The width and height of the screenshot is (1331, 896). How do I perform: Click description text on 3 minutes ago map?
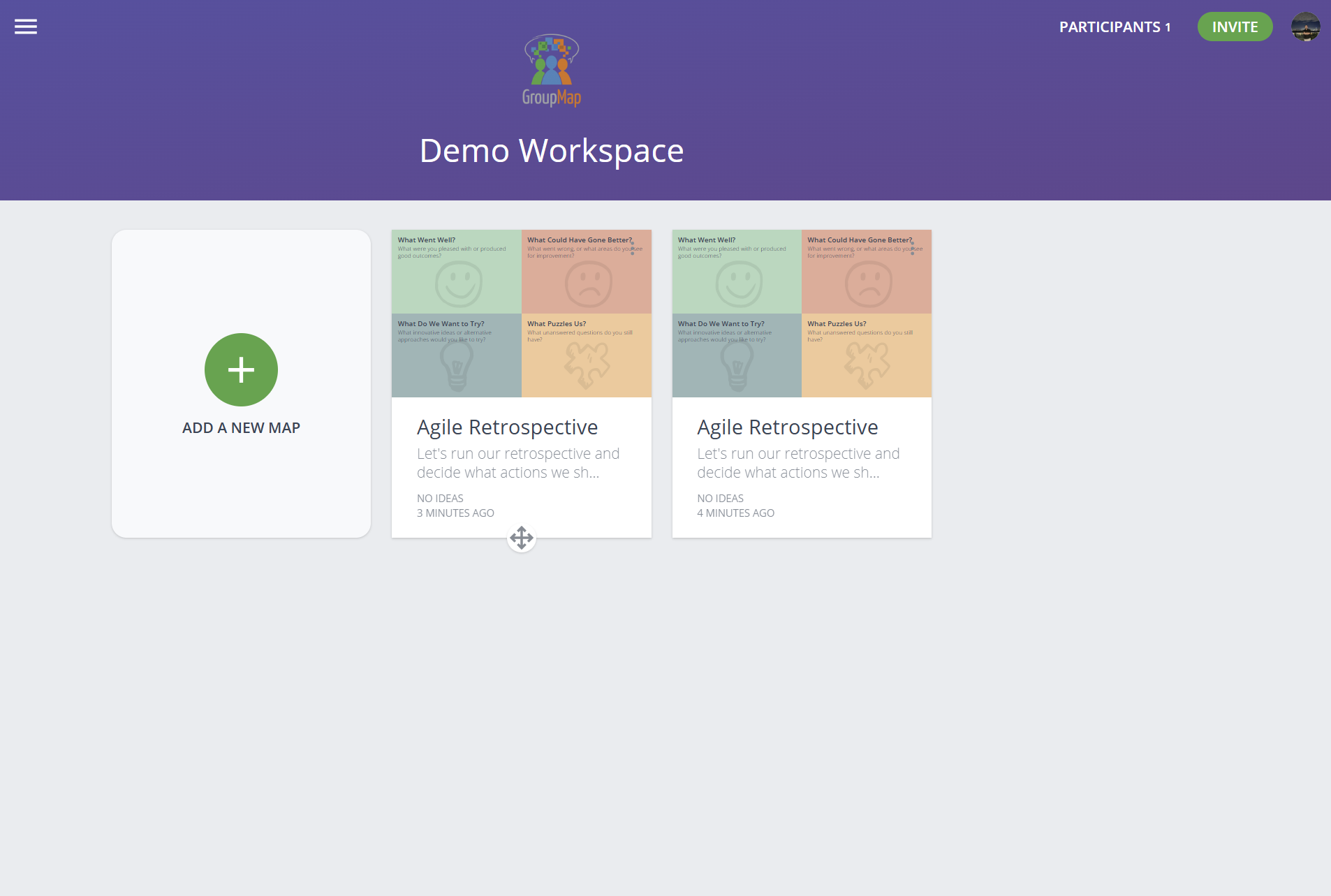coord(518,463)
